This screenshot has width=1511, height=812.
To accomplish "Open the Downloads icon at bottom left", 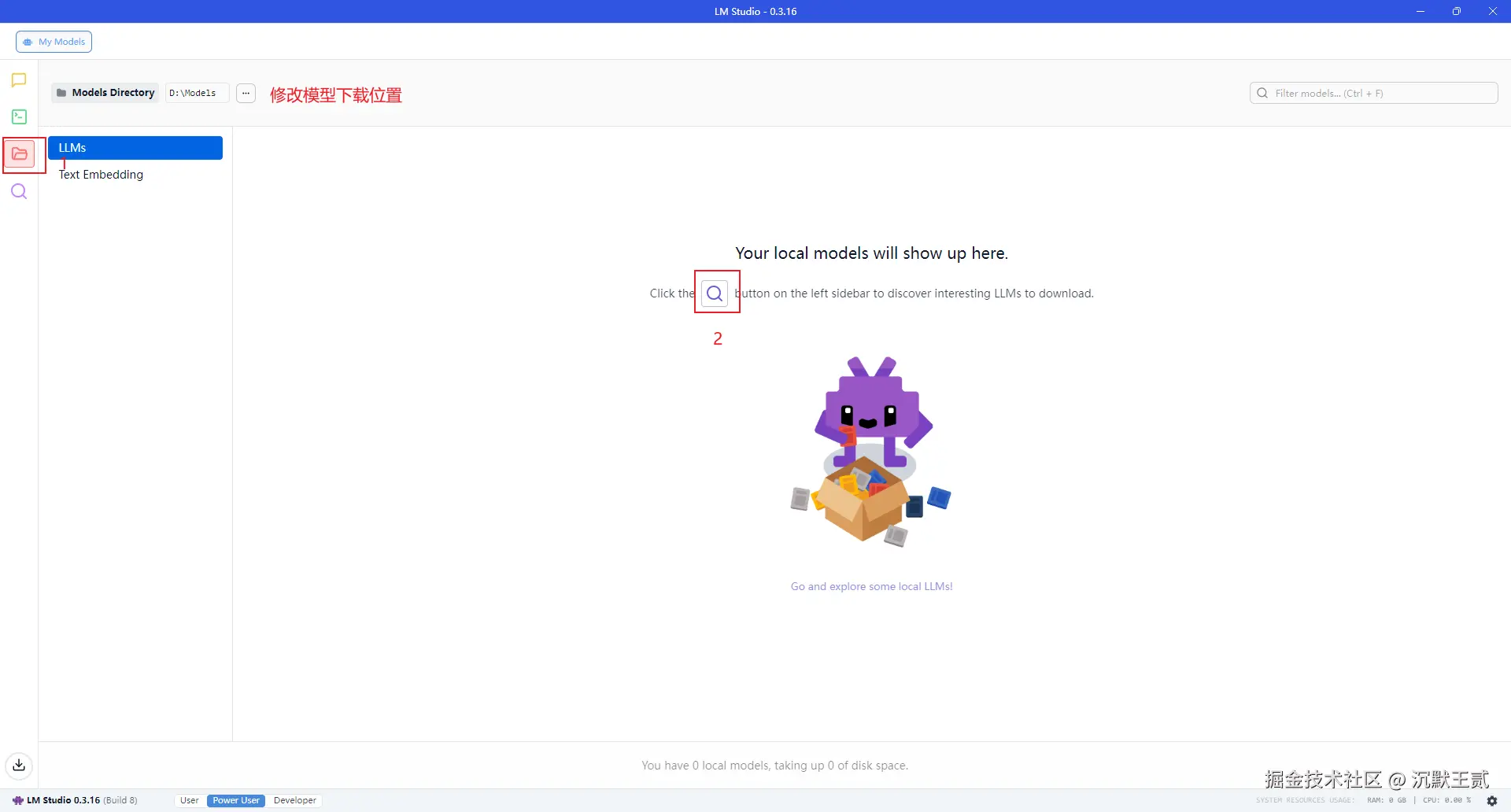I will tap(19, 765).
